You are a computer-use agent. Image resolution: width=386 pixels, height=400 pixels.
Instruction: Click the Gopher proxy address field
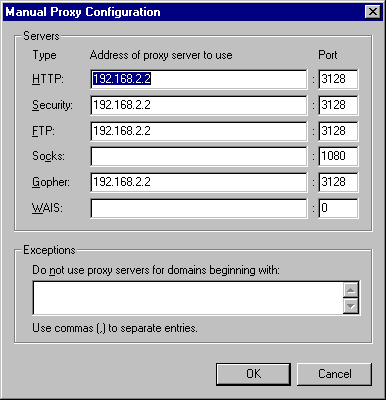click(x=199, y=182)
